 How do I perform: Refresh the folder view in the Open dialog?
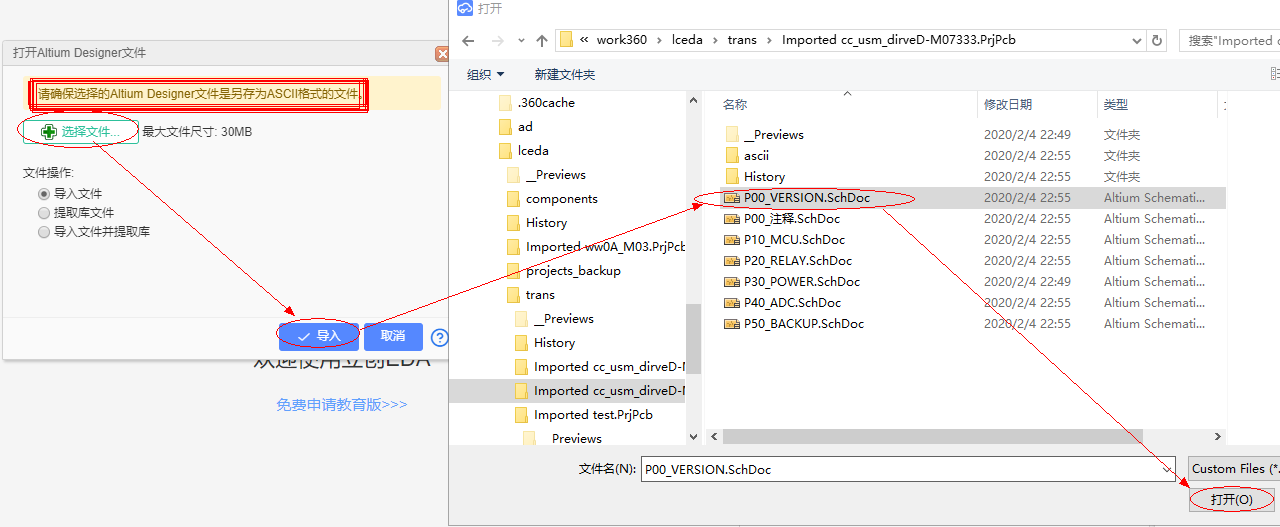pos(1158,41)
